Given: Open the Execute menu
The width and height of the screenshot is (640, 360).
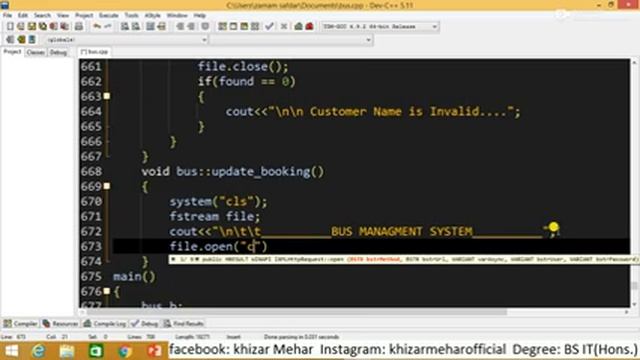Looking at the screenshot, I should point(109,15).
